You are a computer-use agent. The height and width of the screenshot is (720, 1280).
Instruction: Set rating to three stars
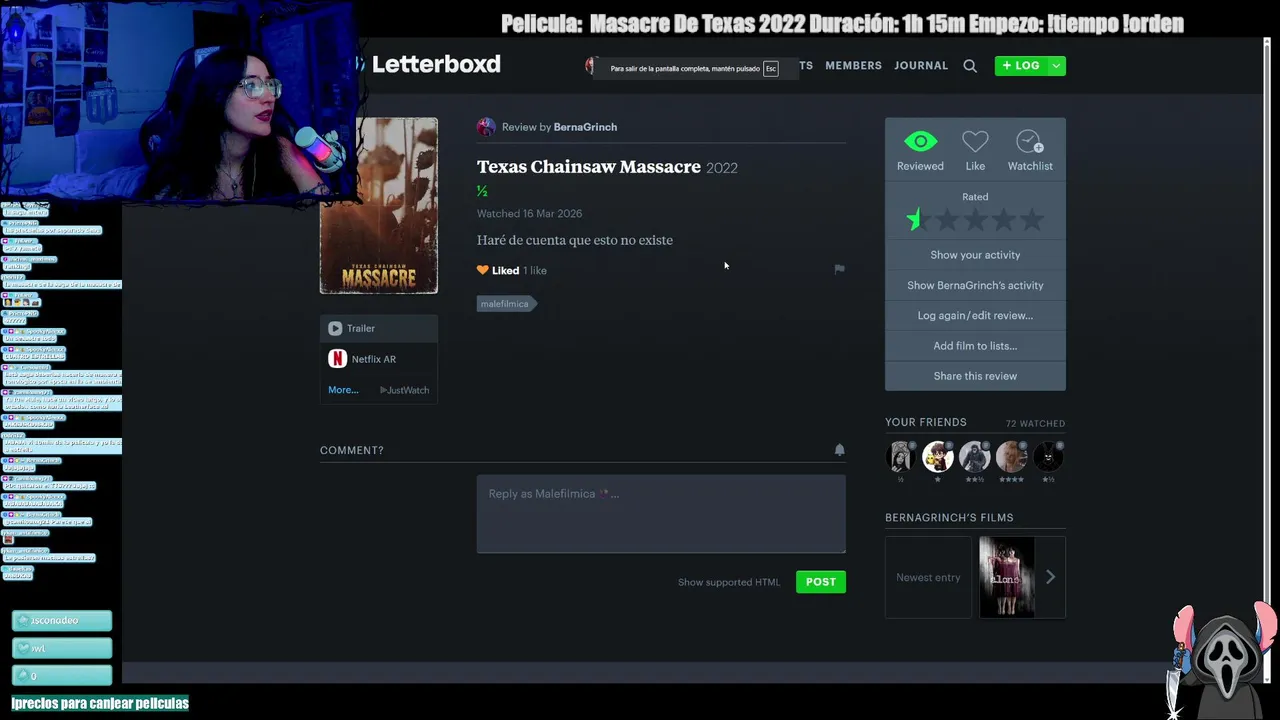tap(975, 220)
